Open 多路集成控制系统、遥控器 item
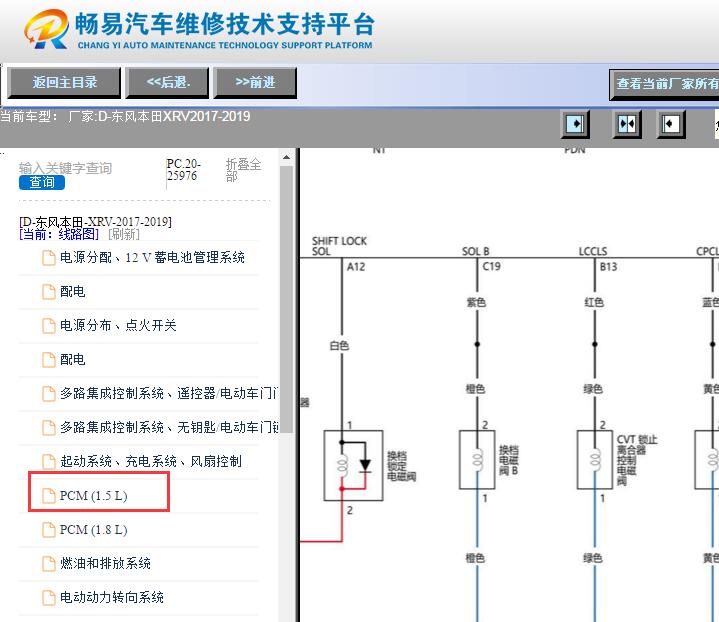The width and height of the screenshot is (719, 622). (169, 394)
